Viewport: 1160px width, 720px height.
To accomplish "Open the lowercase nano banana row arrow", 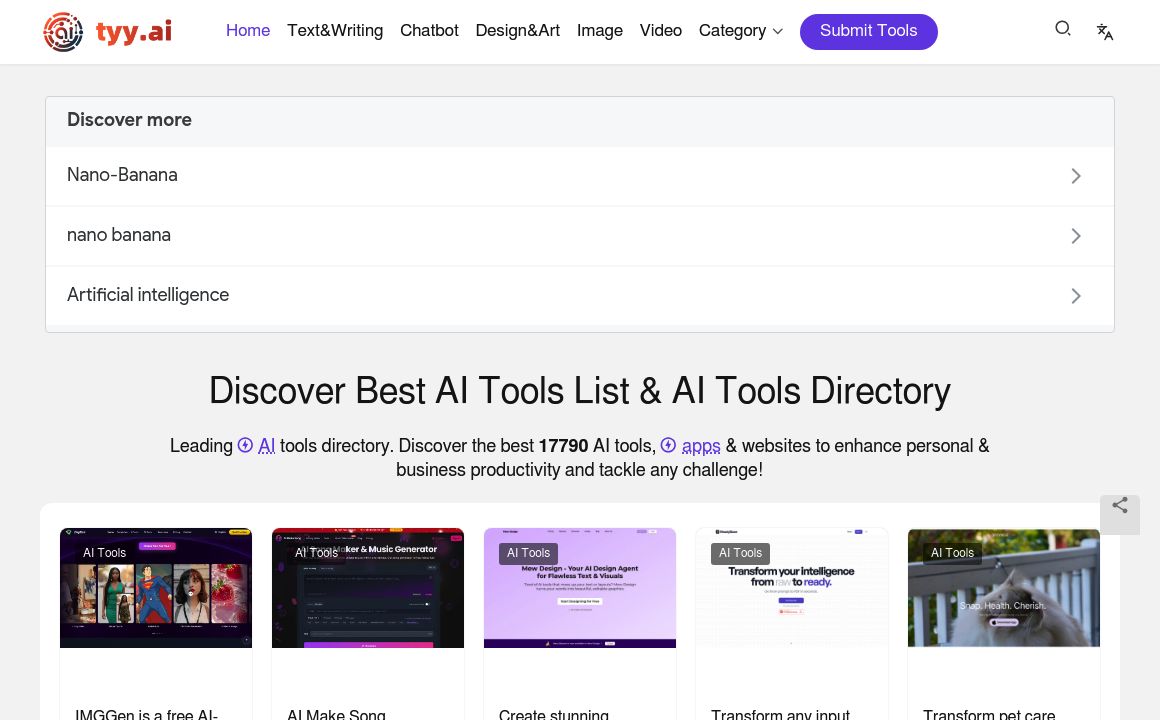I will [1076, 236].
